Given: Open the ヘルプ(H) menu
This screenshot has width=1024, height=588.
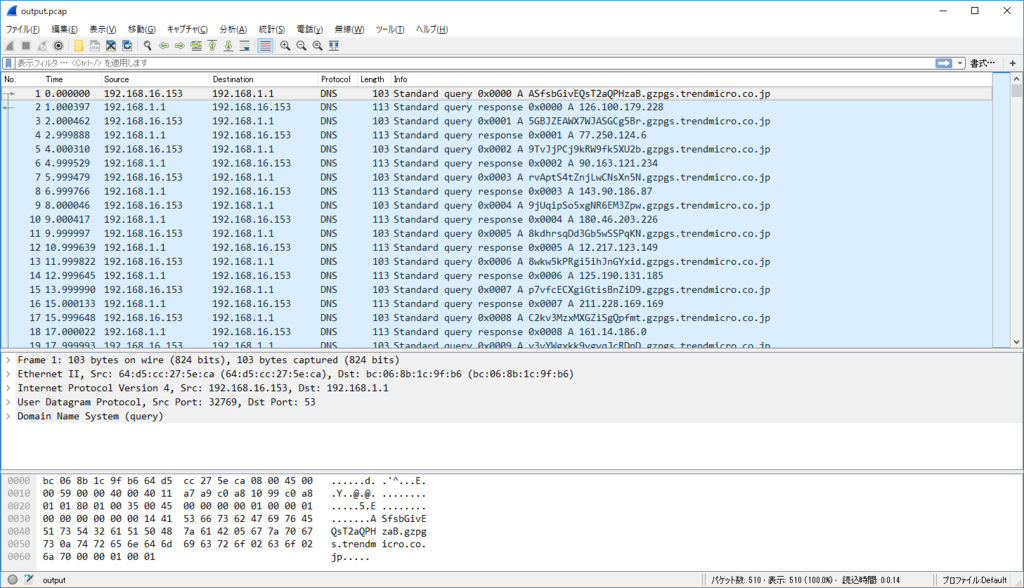Looking at the screenshot, I should (x=432, y=29).
